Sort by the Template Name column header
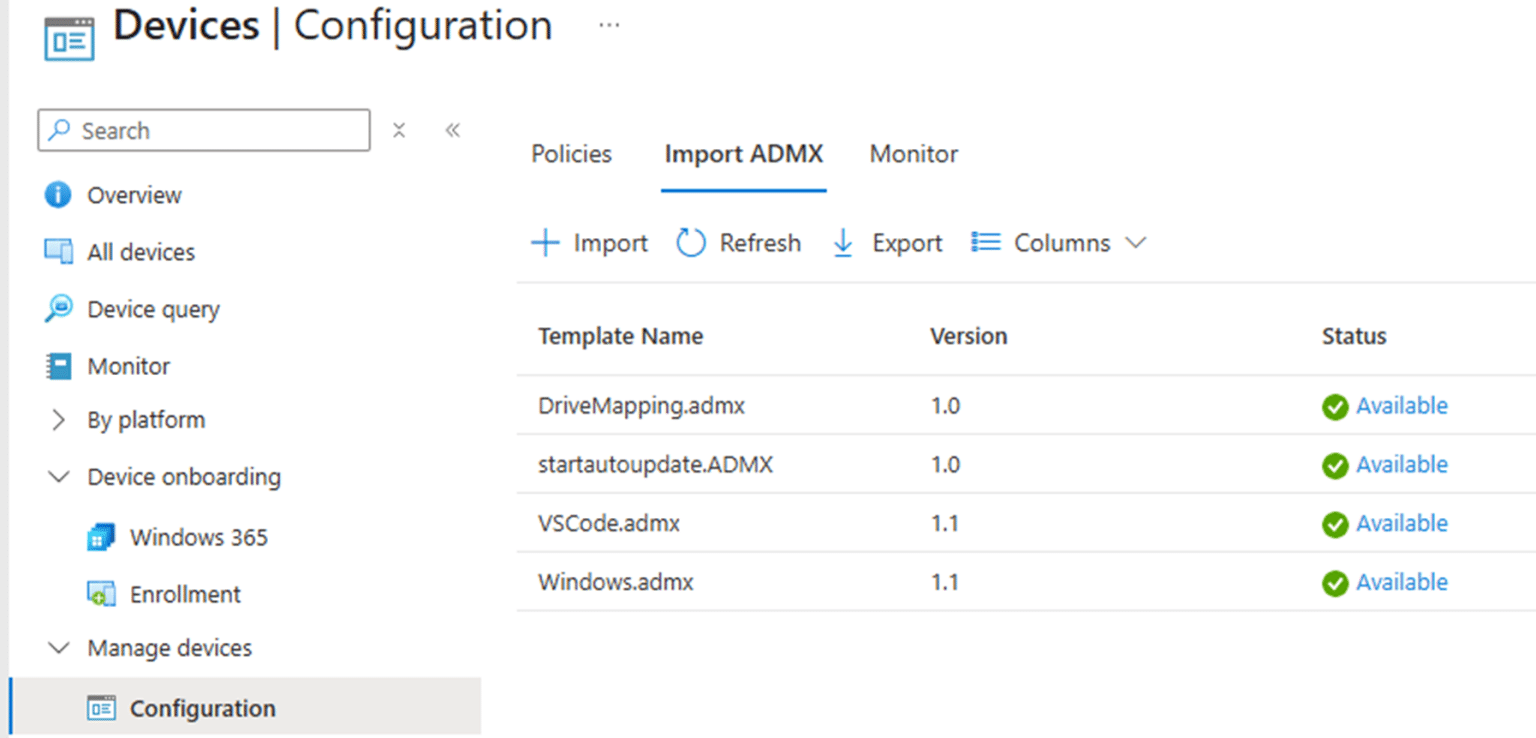Viewport: 1536px width, 738px height. [x=620, y=336]
